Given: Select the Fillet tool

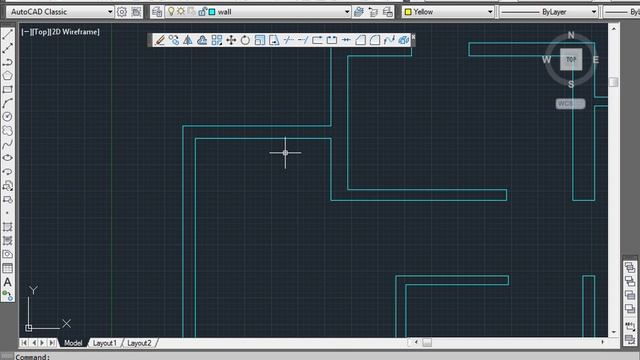Looking at the screenshot, I should click(x=375, y=40).
